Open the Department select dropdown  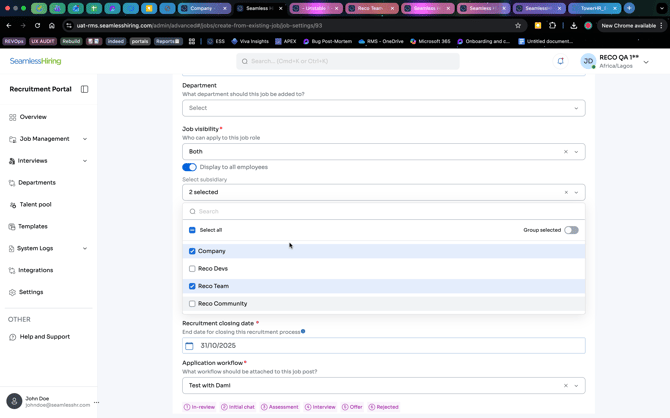pyautogui.click(x=383, y=108)
